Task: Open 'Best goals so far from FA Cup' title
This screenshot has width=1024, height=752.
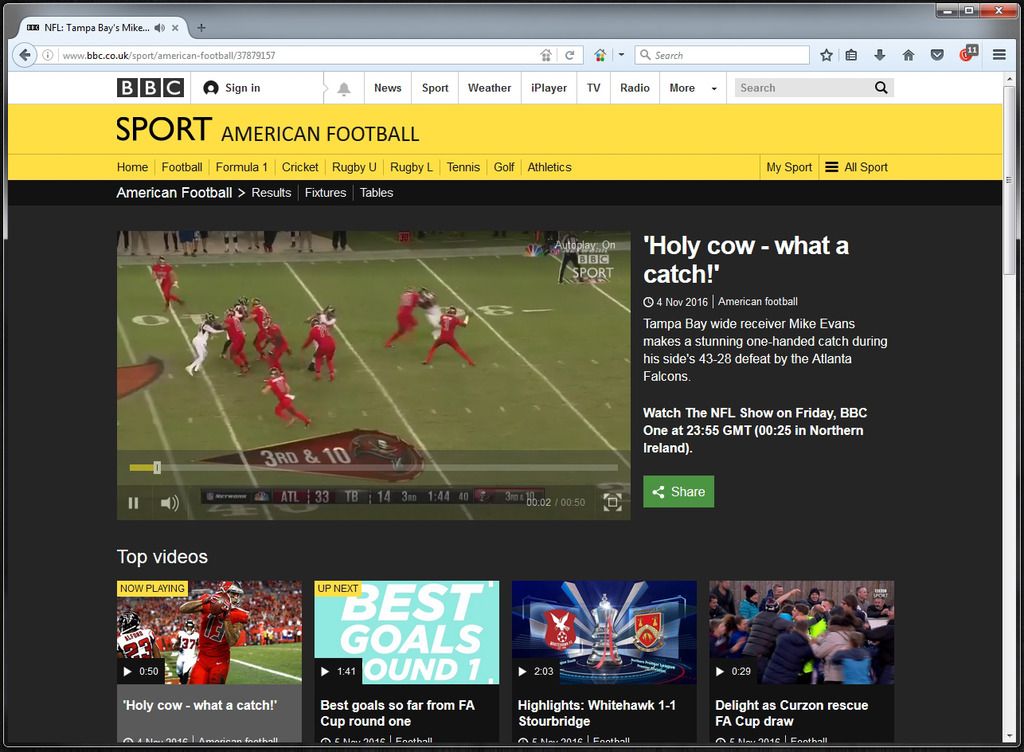Action: [397, 713]
